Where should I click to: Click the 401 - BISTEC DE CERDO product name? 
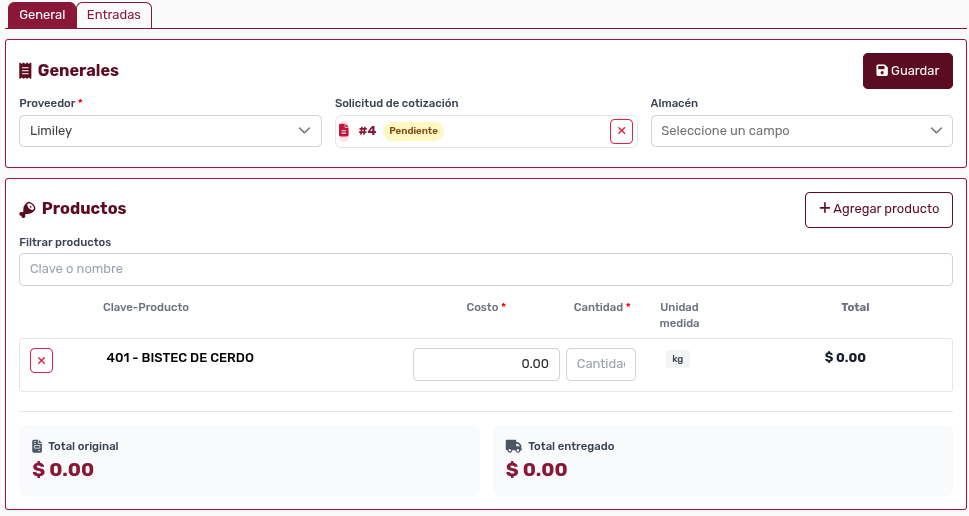(180, 358)
